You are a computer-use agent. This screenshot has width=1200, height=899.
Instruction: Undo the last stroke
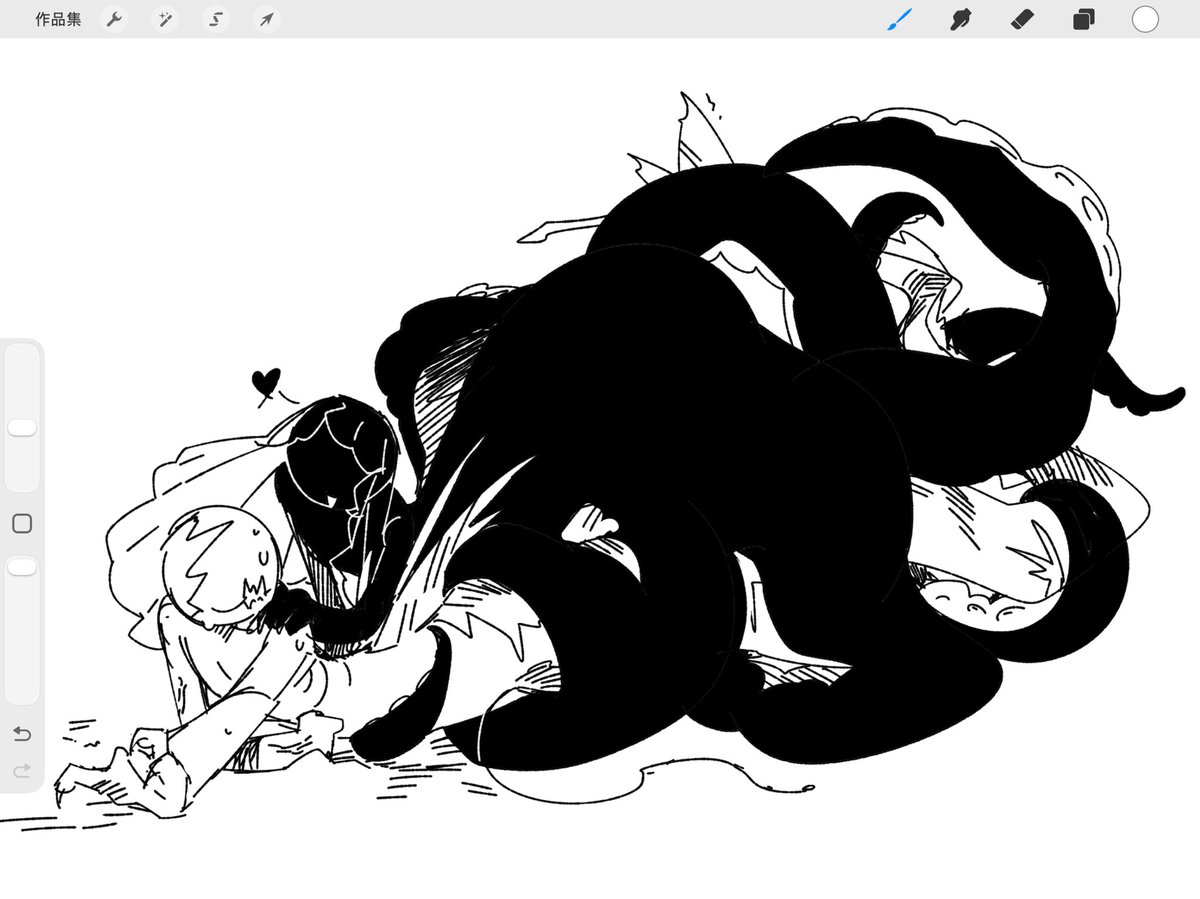point(22,734)
